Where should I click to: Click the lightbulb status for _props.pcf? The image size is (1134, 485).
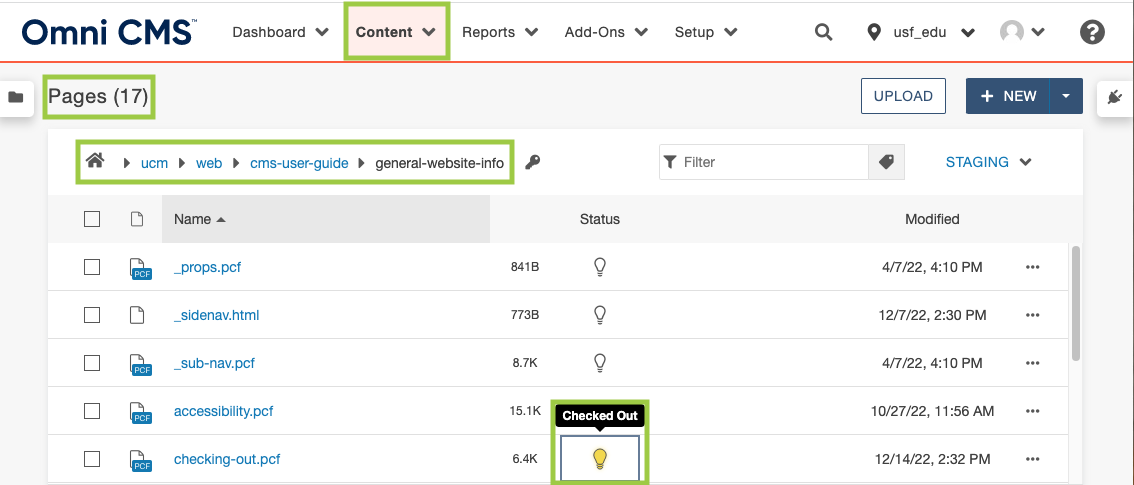pyautogui.click(x=600, y=267)
